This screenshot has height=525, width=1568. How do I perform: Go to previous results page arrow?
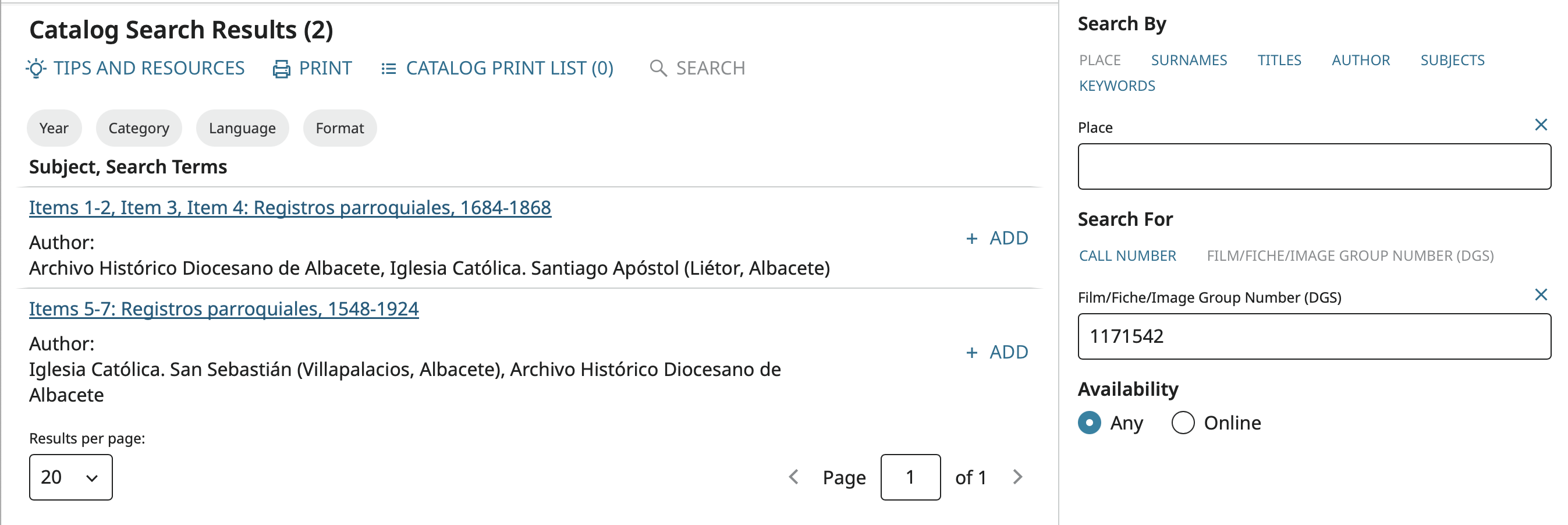coord(794,477)
